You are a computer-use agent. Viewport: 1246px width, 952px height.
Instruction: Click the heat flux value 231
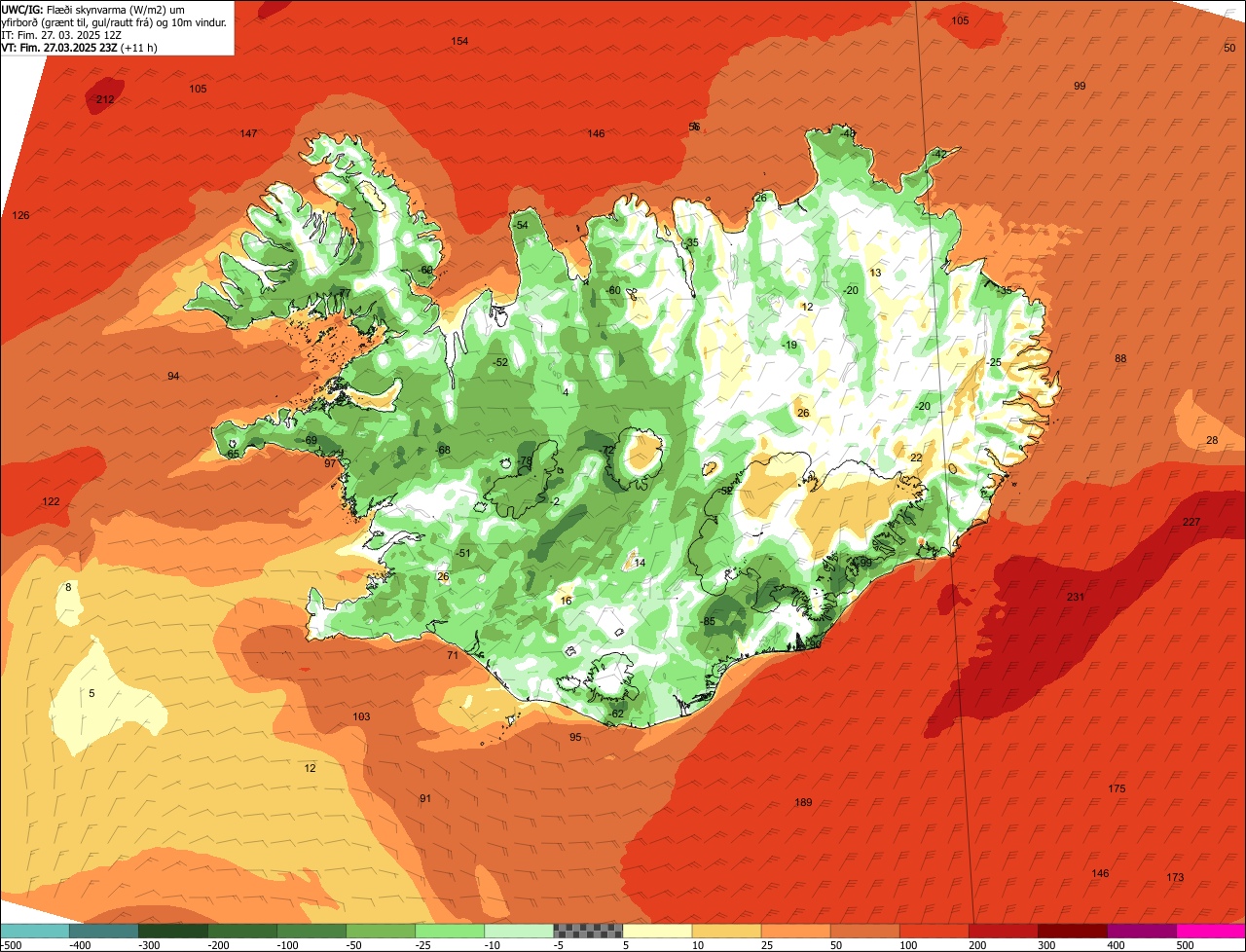click(1075, 597)
